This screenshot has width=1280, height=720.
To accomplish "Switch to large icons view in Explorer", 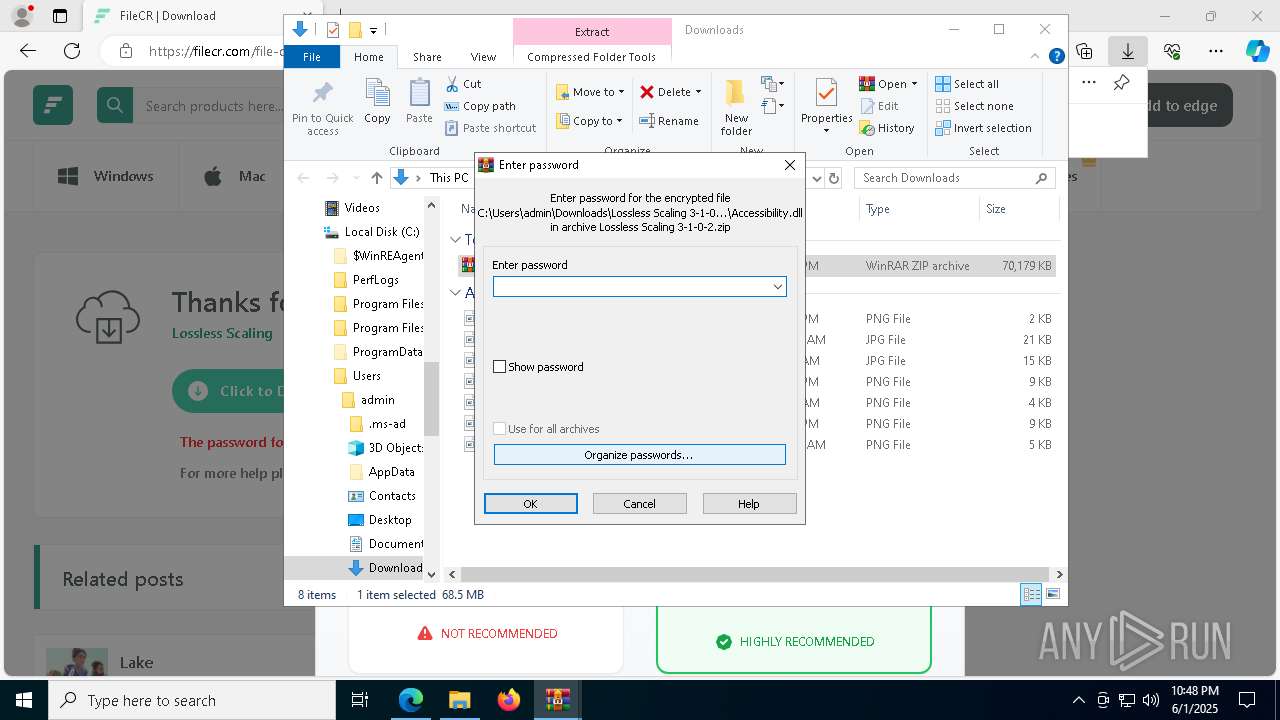I will click(x=1052, y=594).
